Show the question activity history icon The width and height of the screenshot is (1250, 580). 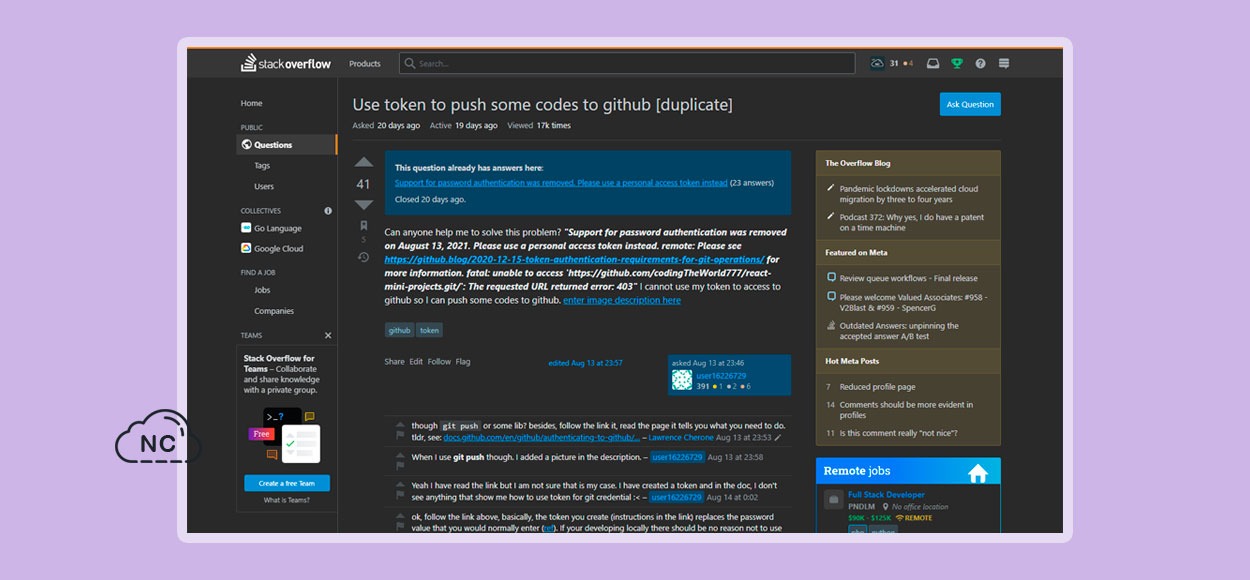tap(363, 257)
